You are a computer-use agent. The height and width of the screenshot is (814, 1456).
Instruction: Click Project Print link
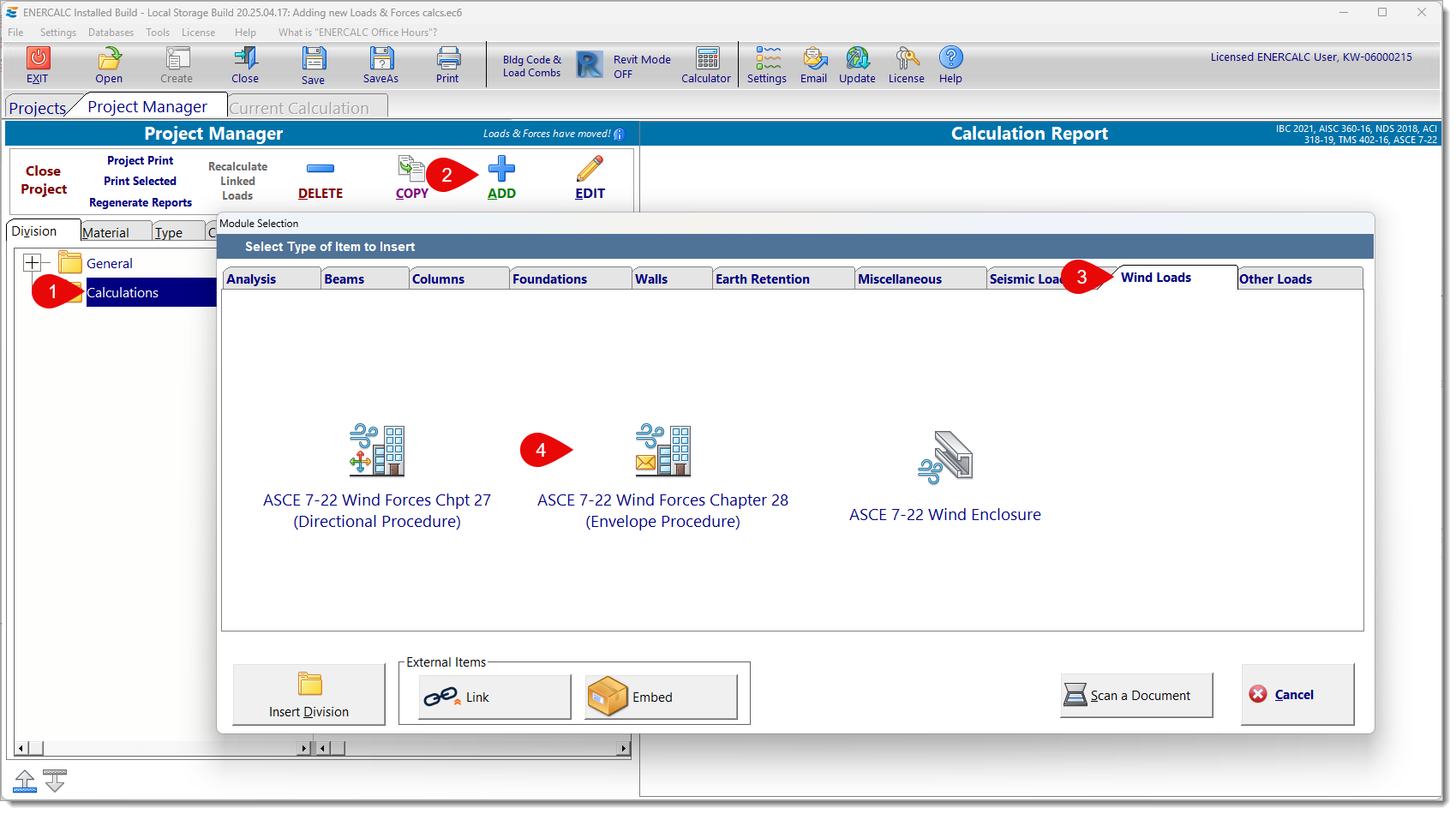[141, 161]
